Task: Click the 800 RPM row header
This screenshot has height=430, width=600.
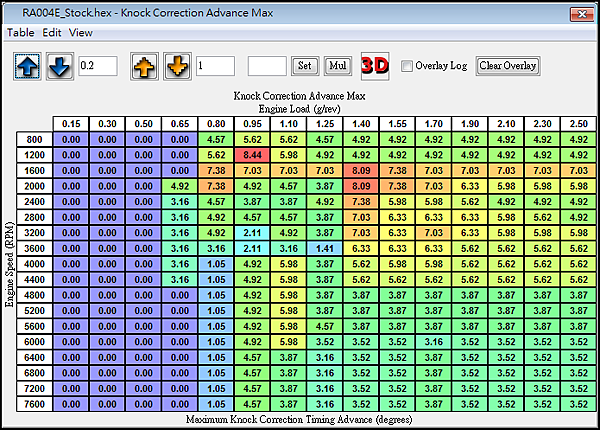Action: tap(34, 140)
